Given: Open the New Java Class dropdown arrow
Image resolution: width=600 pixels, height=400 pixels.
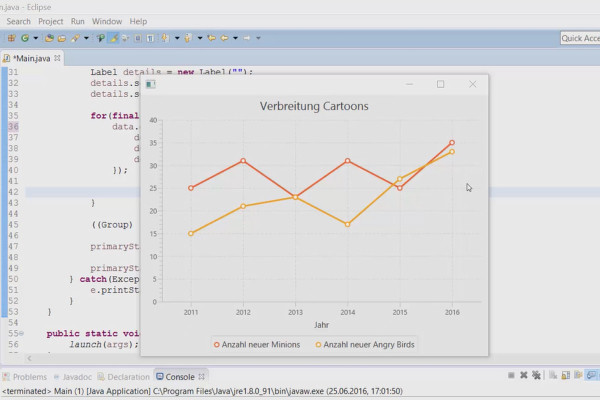Looking at the screenshot, I should (36, 38).
